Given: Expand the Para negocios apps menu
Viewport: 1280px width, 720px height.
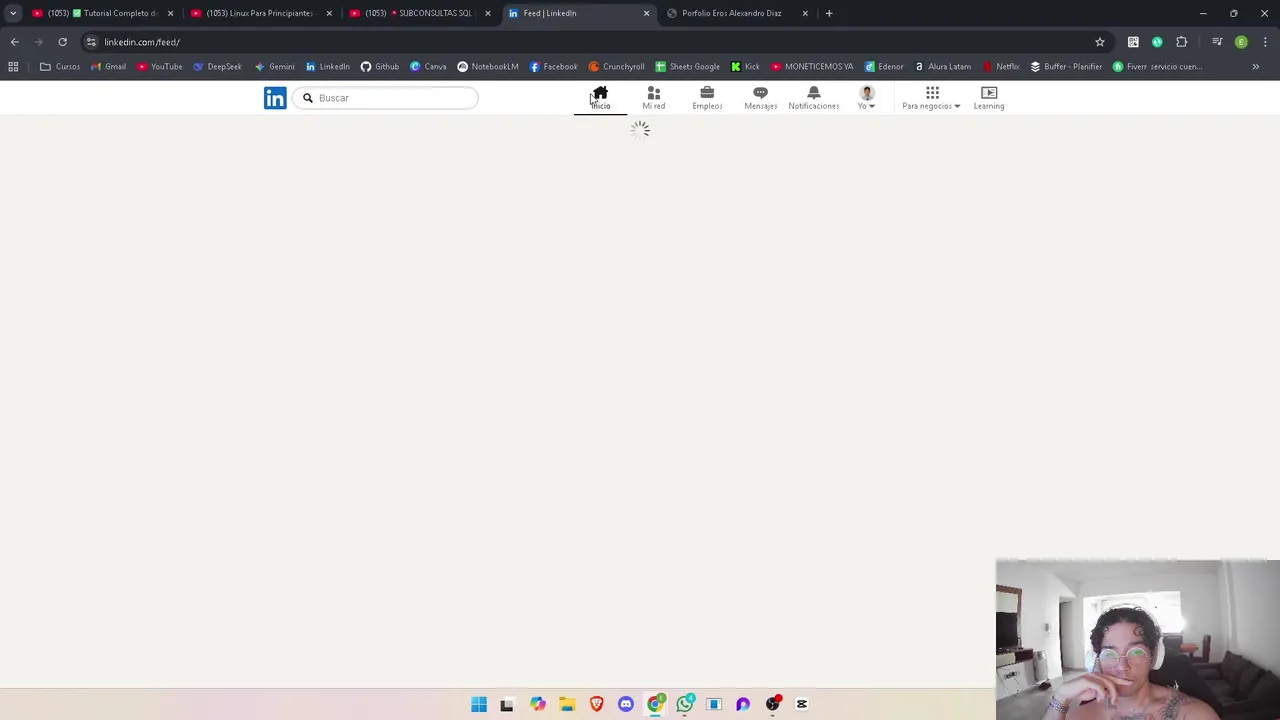Looking at the screenshot, I should (x=931, y=98).
